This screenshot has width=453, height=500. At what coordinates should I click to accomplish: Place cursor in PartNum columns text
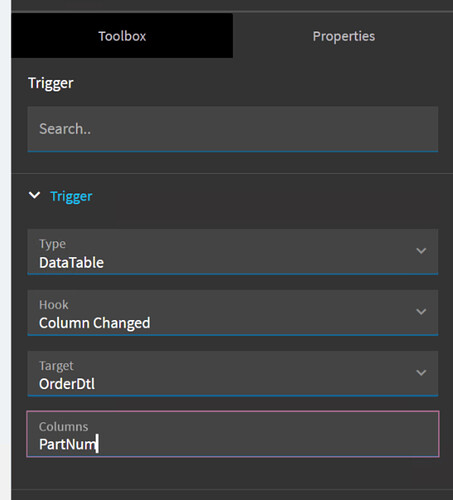pyautogui.click(x=68, y=444)
